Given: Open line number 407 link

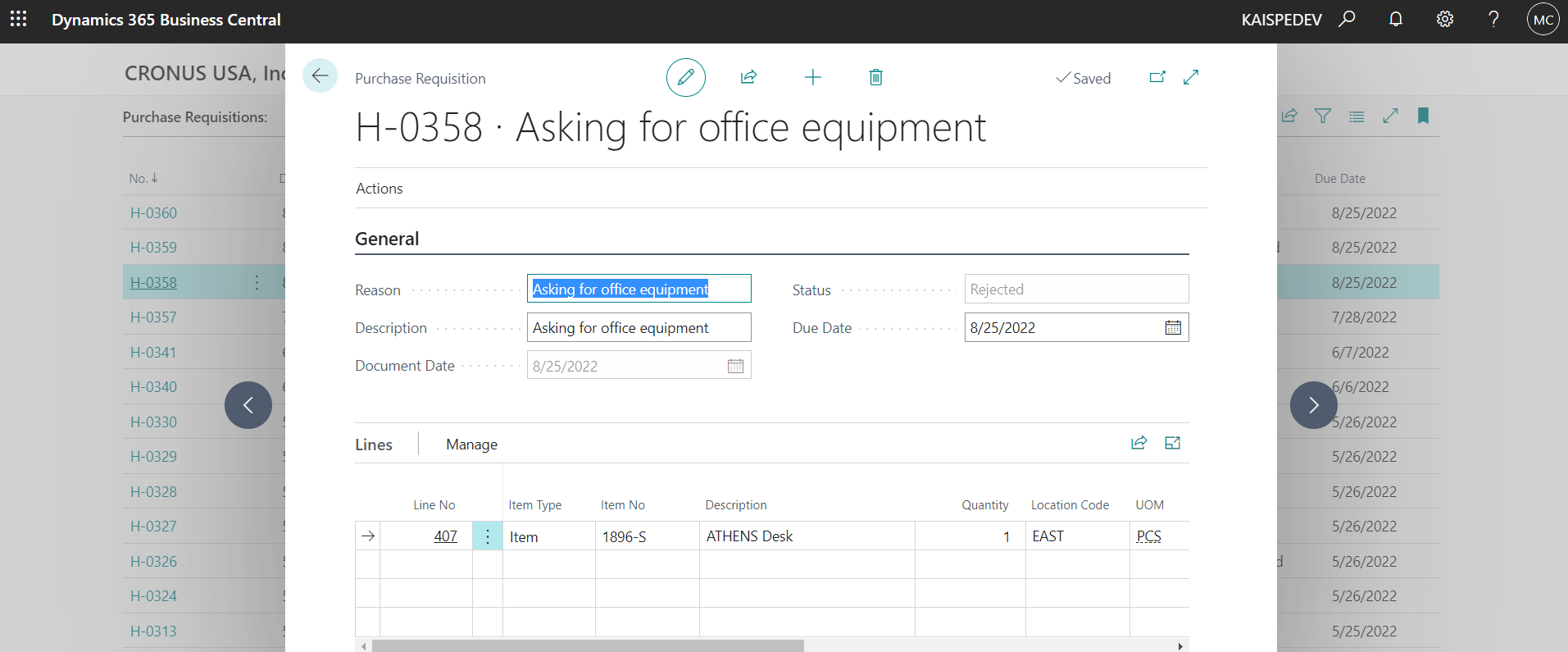Looking at the screenshot, I should click(445, 536).
